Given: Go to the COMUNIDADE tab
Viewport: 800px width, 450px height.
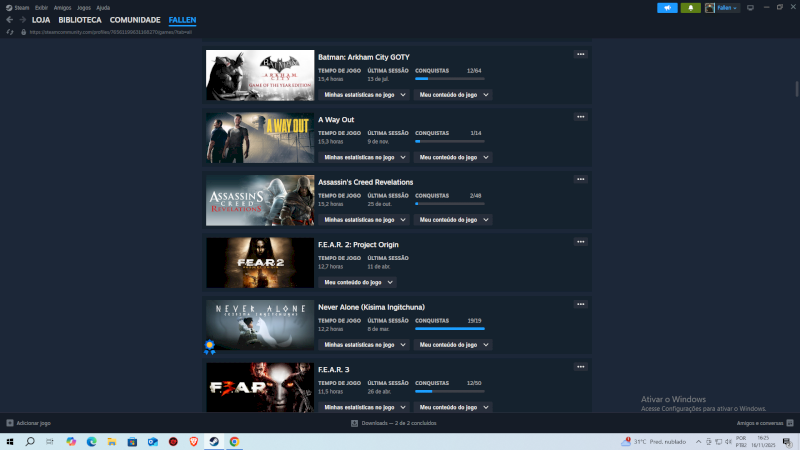Looking at the screenshot, I should [135, 20].
